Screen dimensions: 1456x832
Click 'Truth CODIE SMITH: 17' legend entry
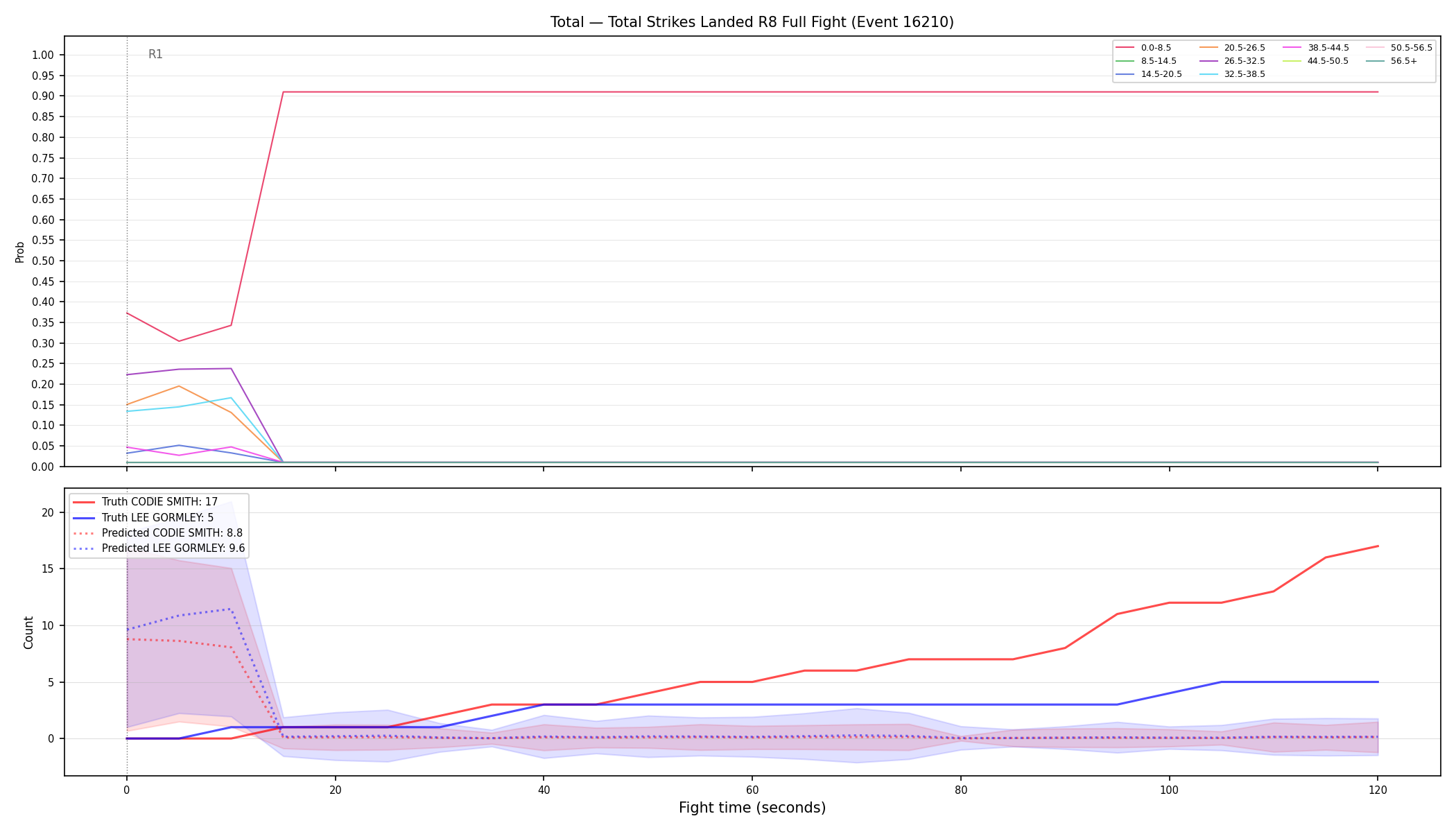point(145,502)
